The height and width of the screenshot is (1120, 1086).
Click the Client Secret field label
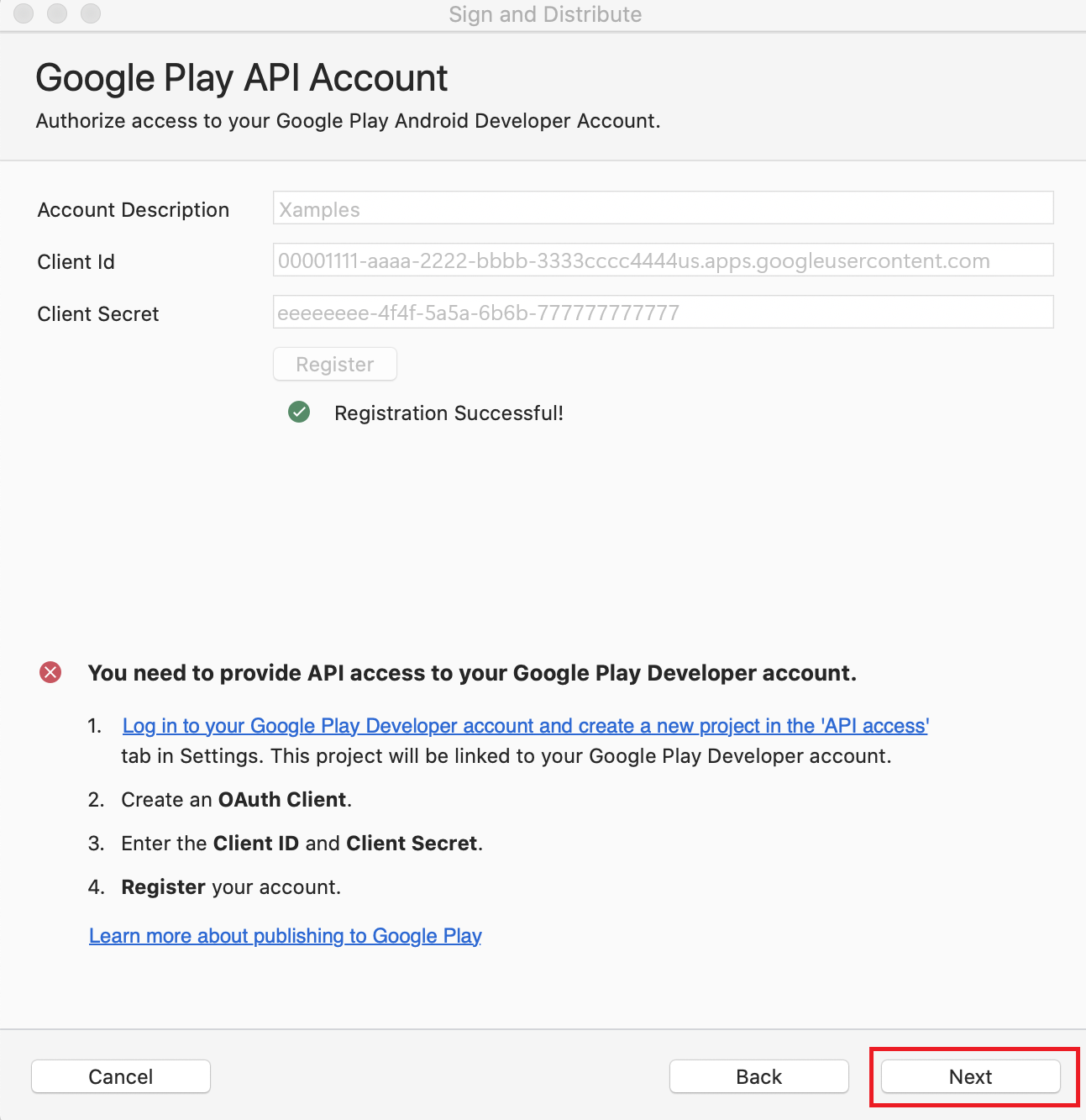[98, 314]
